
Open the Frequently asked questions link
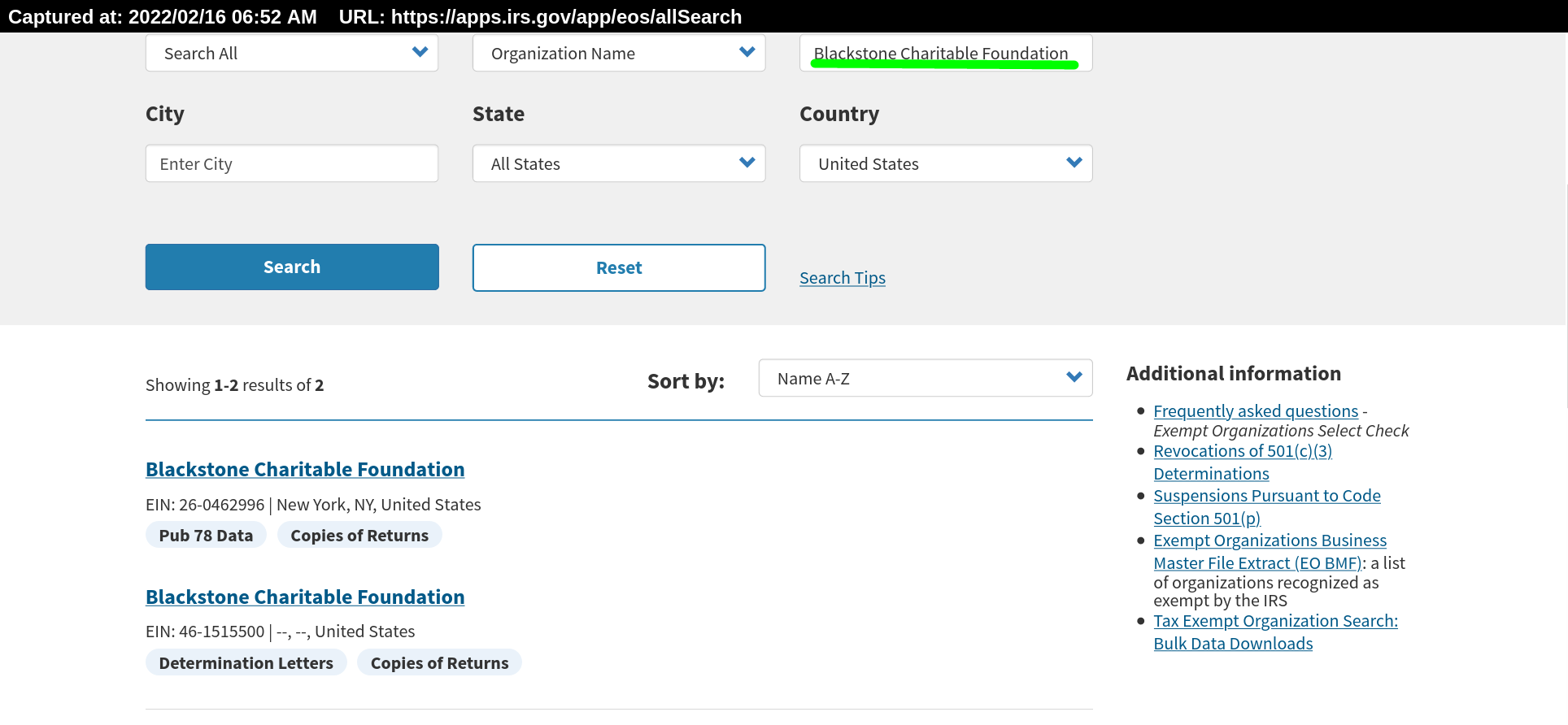tap(1256, 411)
